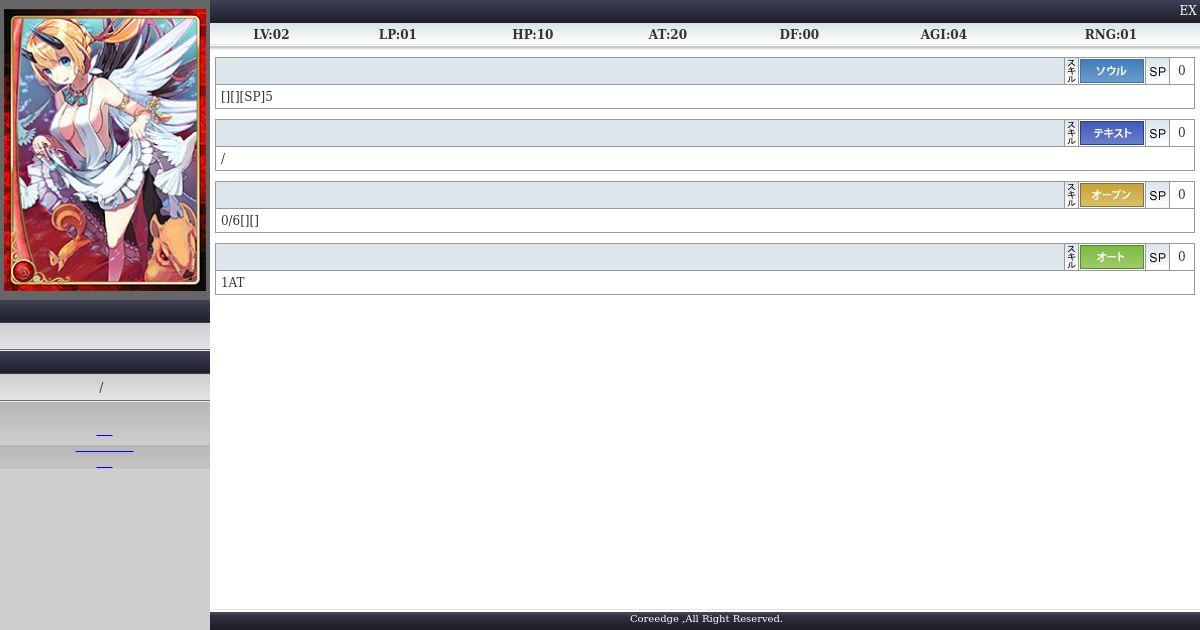
Task: Click the SP value 0 in テキスト row
Action: pos(1182,133)
